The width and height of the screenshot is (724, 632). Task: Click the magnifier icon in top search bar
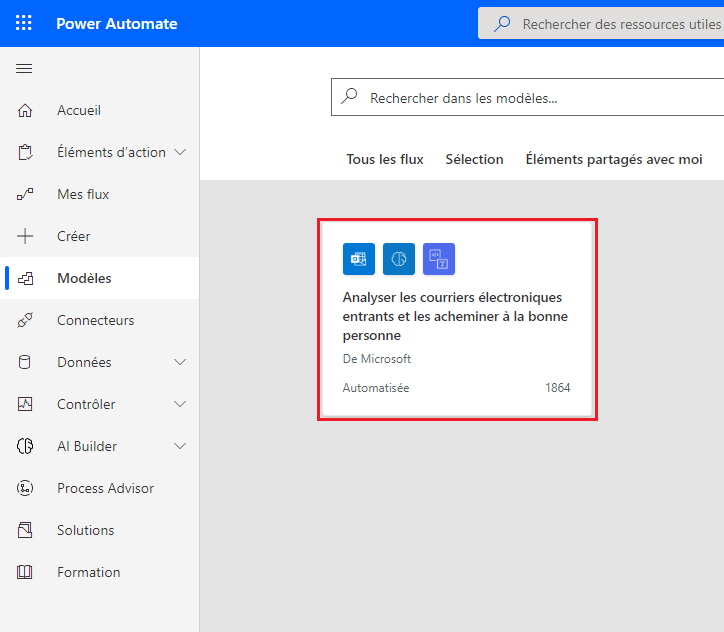[x=502, y=24]
